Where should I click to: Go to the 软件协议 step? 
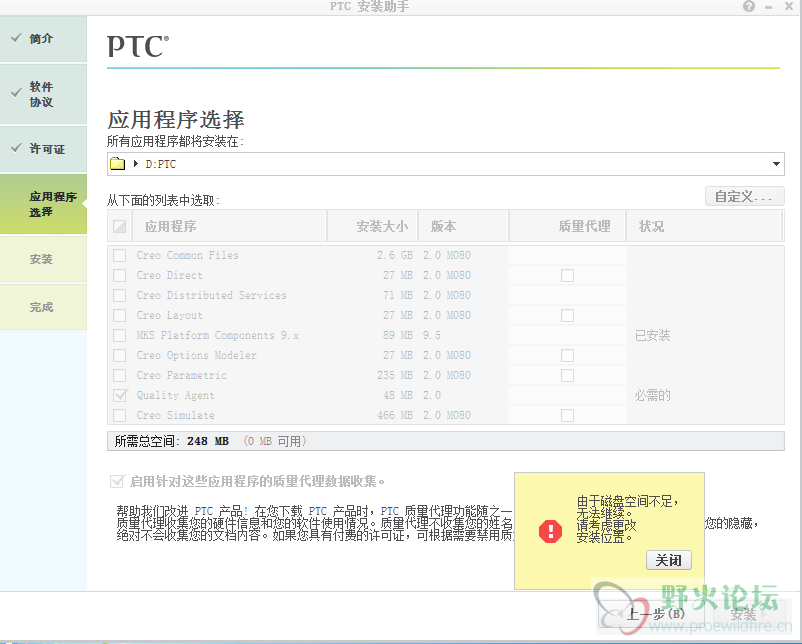tap(43, 94)
